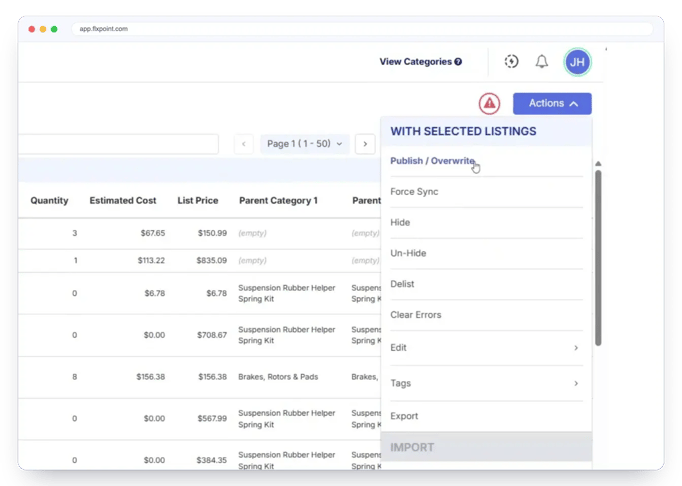Sort by the Estimated Cost column header

[x=123, y=201]
